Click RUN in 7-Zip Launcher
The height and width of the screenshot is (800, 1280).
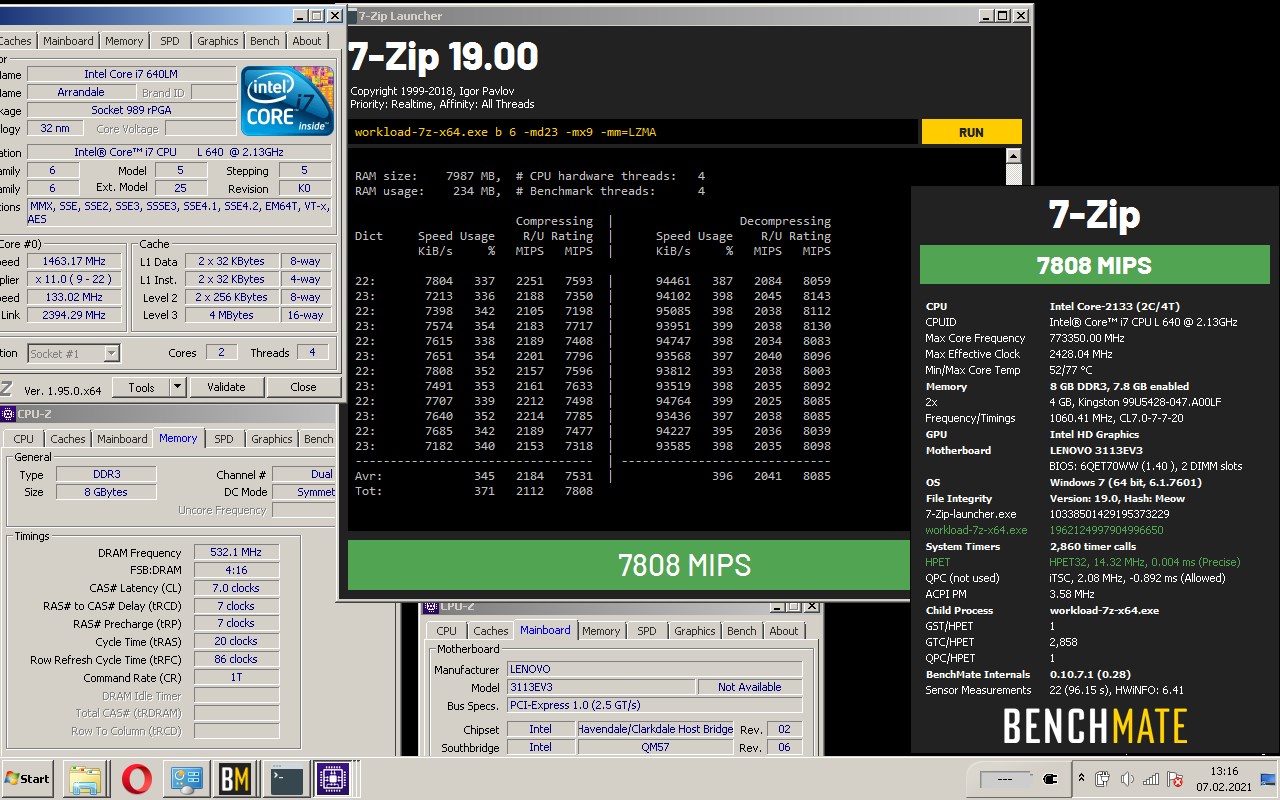coord(971,132)
